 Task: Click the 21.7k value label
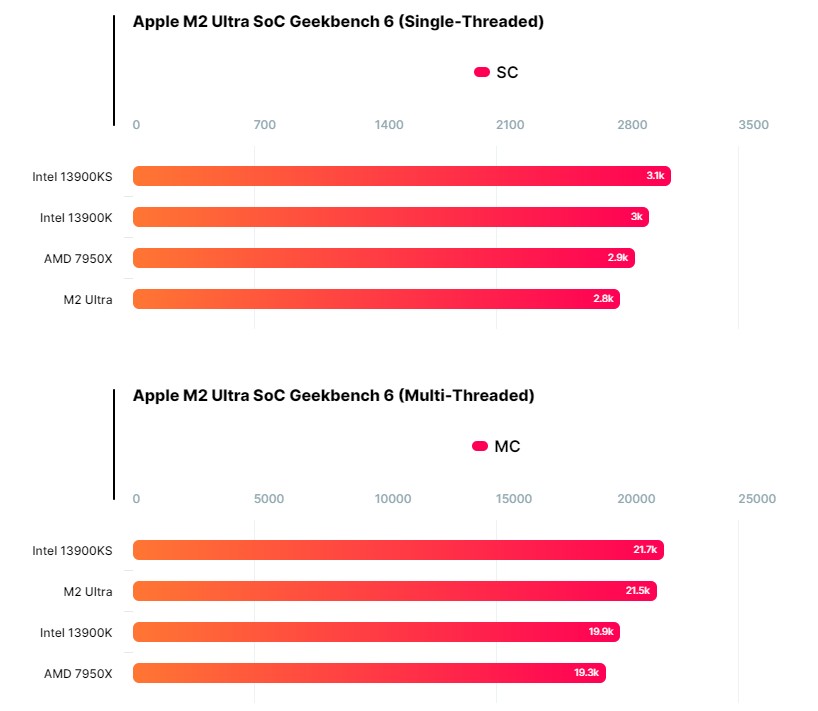click(x=644, y=550)
